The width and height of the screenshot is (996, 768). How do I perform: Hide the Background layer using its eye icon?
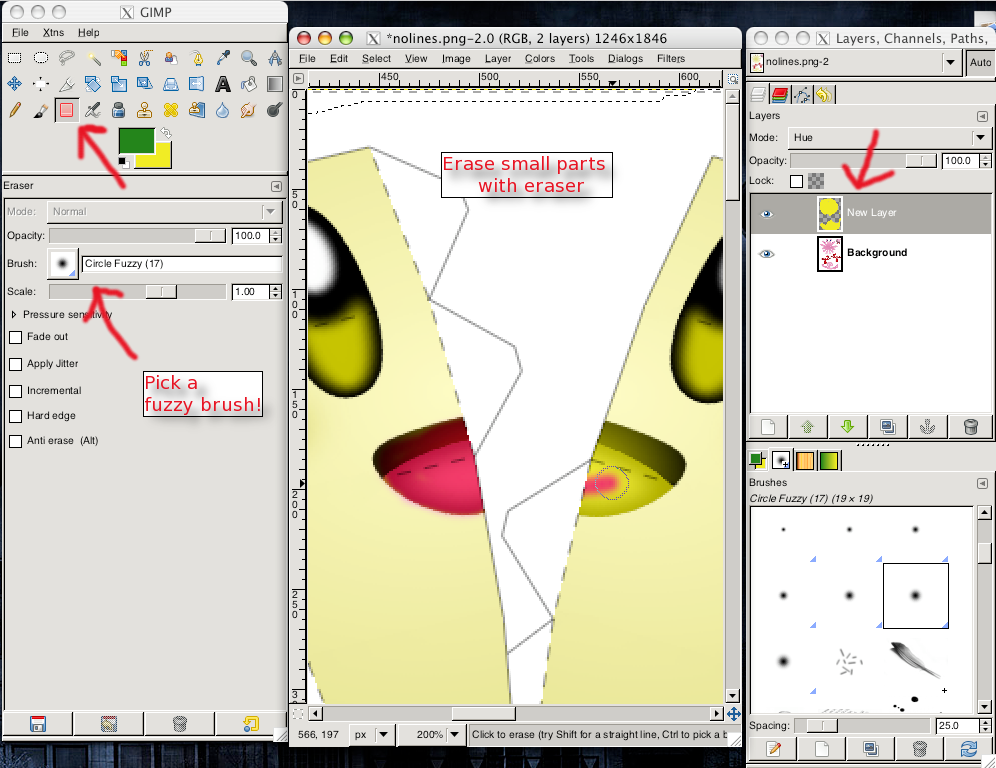click(x=767, y=254)
